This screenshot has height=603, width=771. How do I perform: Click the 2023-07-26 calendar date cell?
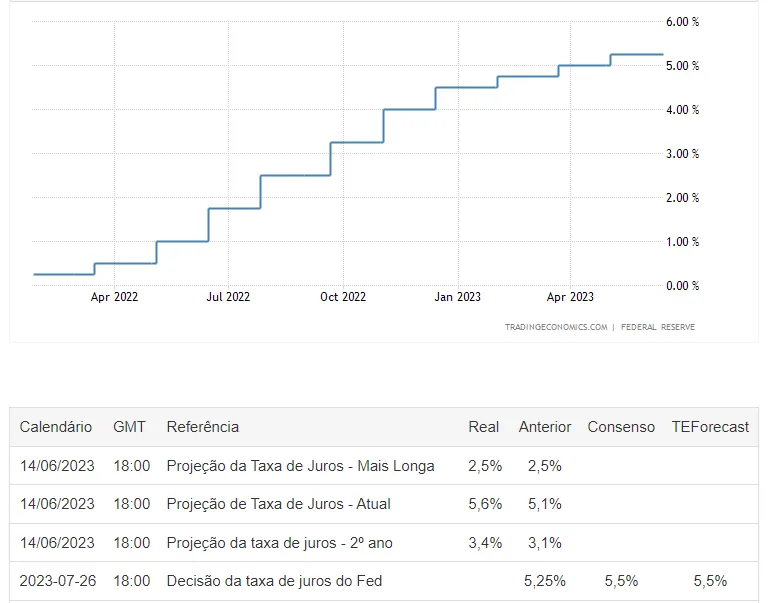(58, 581)
